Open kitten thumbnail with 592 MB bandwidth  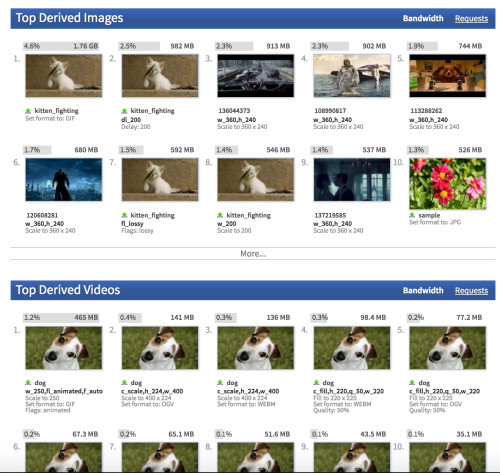click(160, 180)
